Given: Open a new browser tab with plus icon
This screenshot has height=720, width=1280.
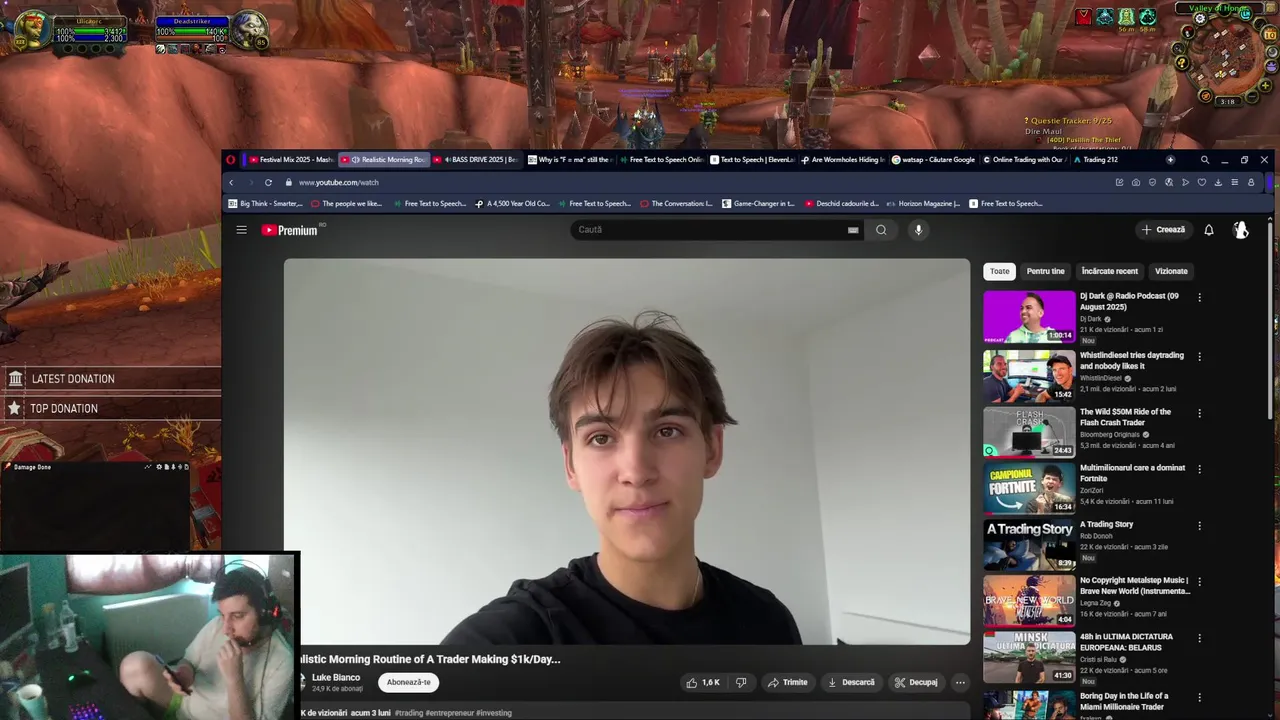Looking at the screenshot, I should click(x=1170, y=160).
